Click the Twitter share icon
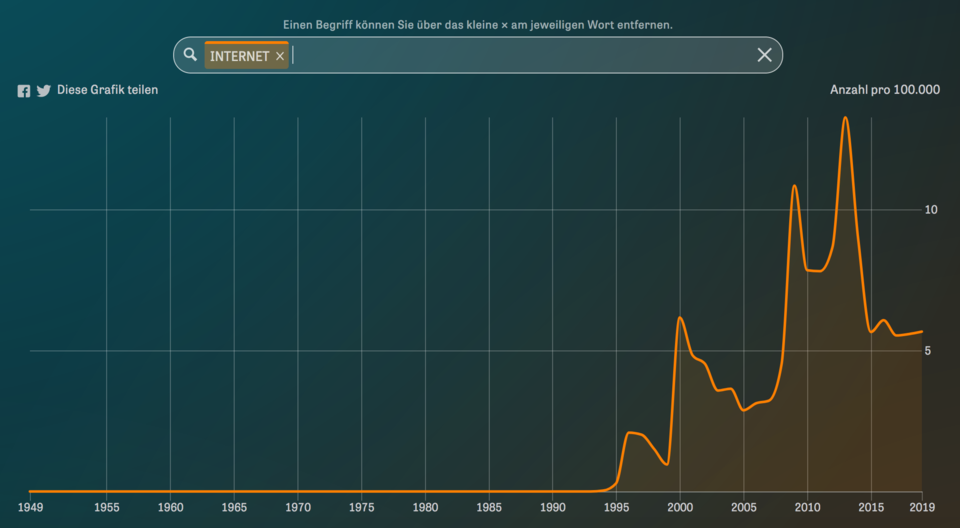The image size is (960, 528). tap(44, 91)
